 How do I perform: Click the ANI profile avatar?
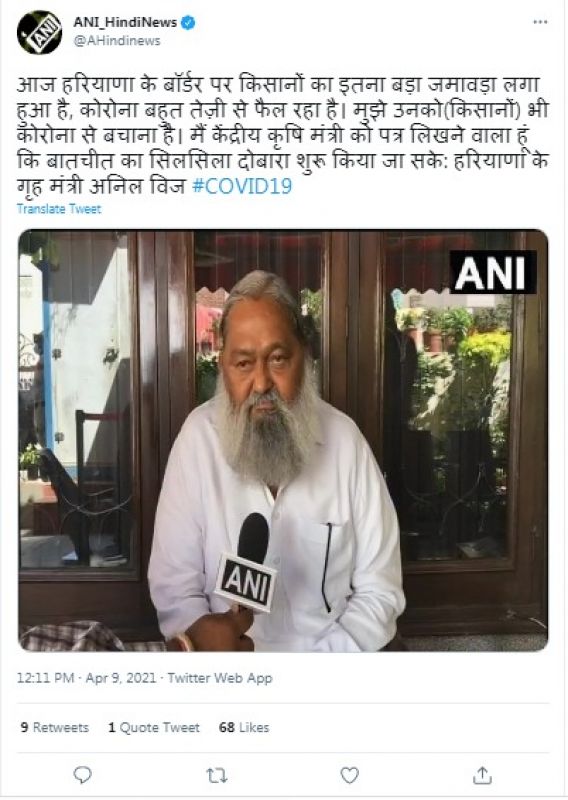[x=39, y=32]
